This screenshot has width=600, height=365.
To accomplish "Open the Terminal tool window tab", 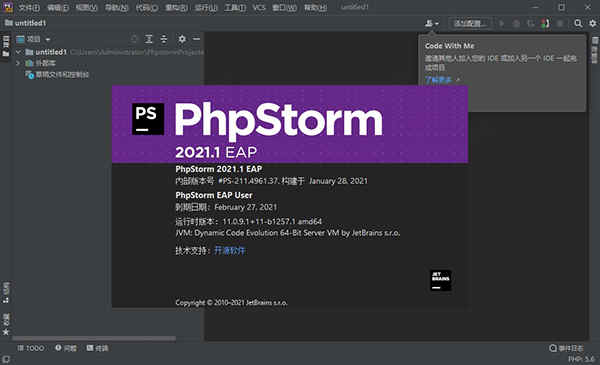I will [x=97, y=348].
